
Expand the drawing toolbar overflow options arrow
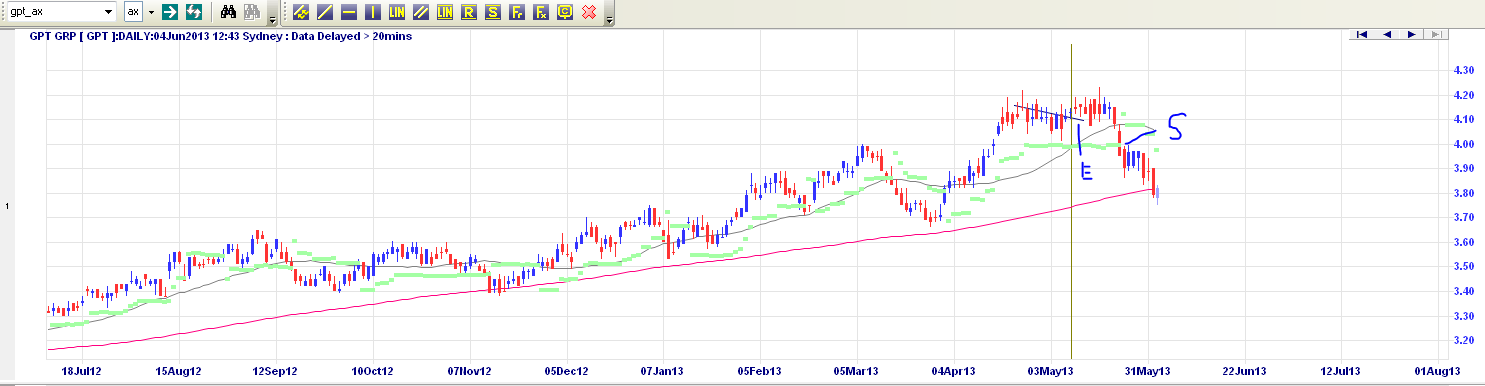pyautogui.click(x=610, y=19)
